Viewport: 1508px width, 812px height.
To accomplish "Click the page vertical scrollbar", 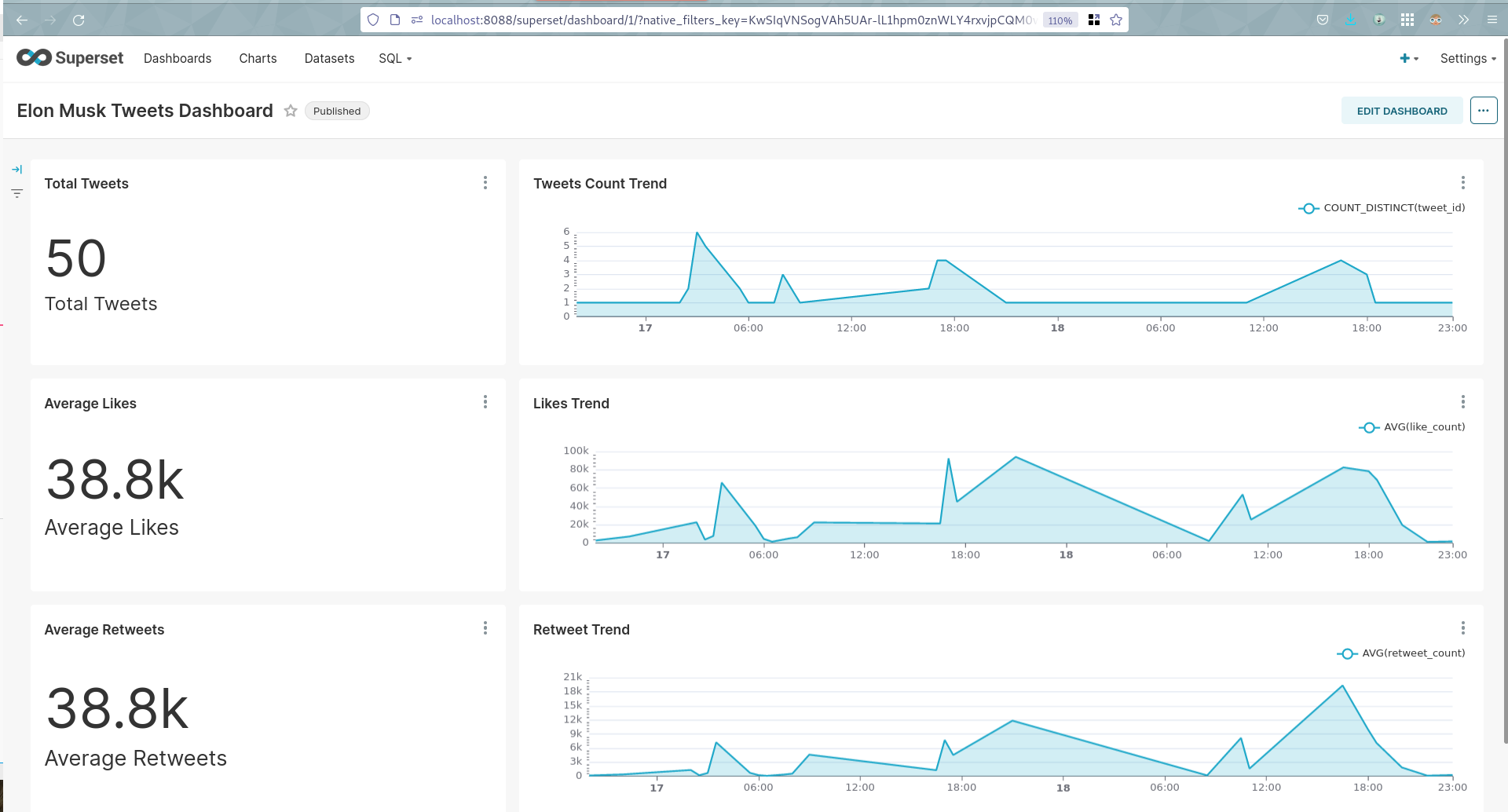I will click(1505, 393).
